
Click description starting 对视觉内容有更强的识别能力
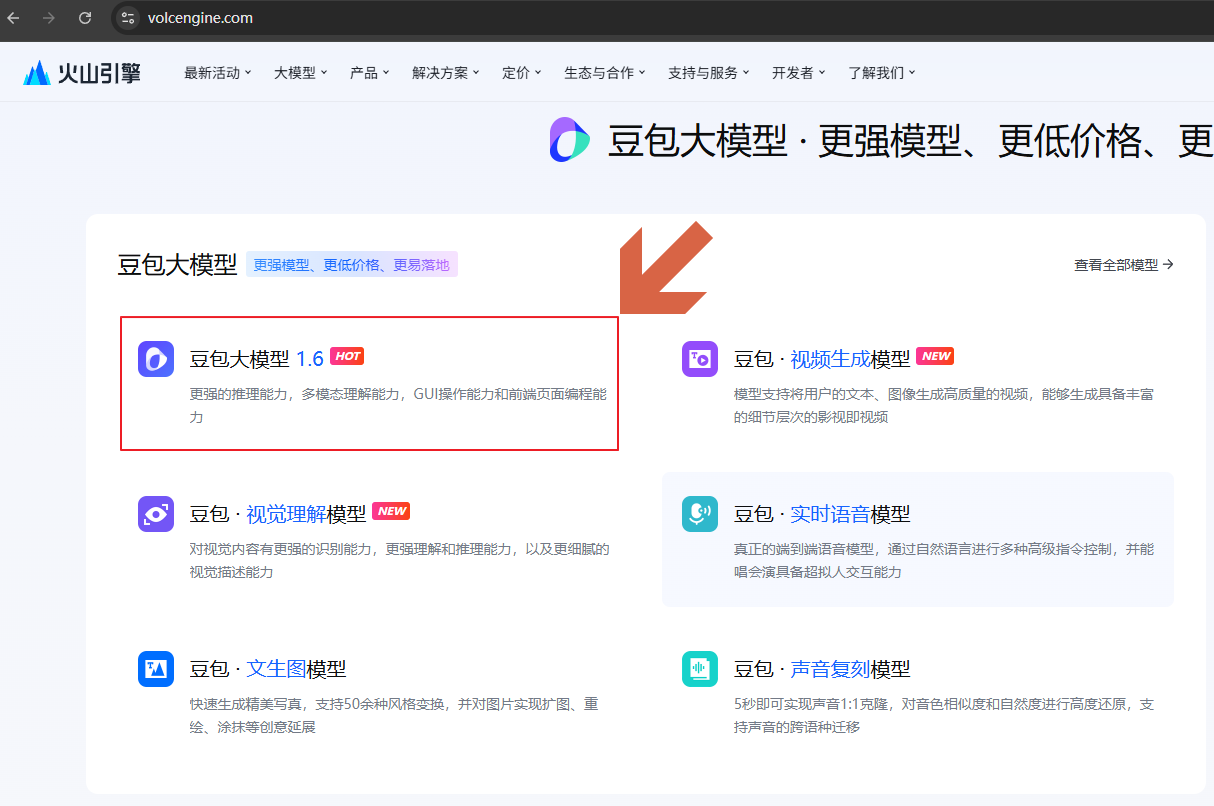(400, 560)
